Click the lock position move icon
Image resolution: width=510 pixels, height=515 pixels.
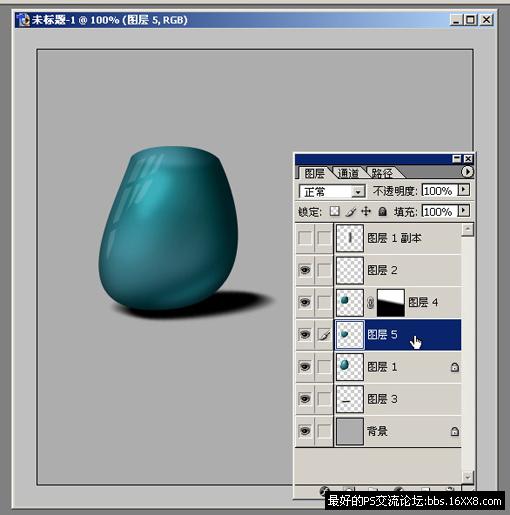click(x=366, y=211)
